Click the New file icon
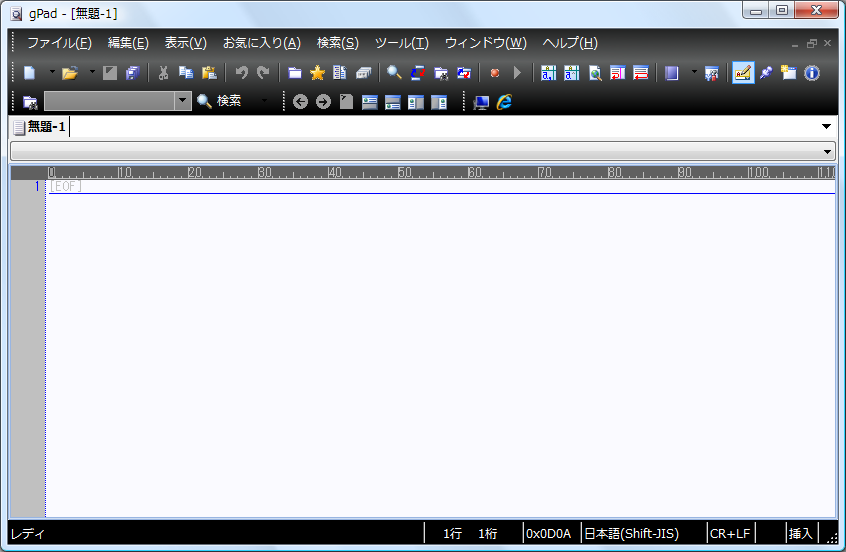846x552 pixels. [x=30, y=73]
